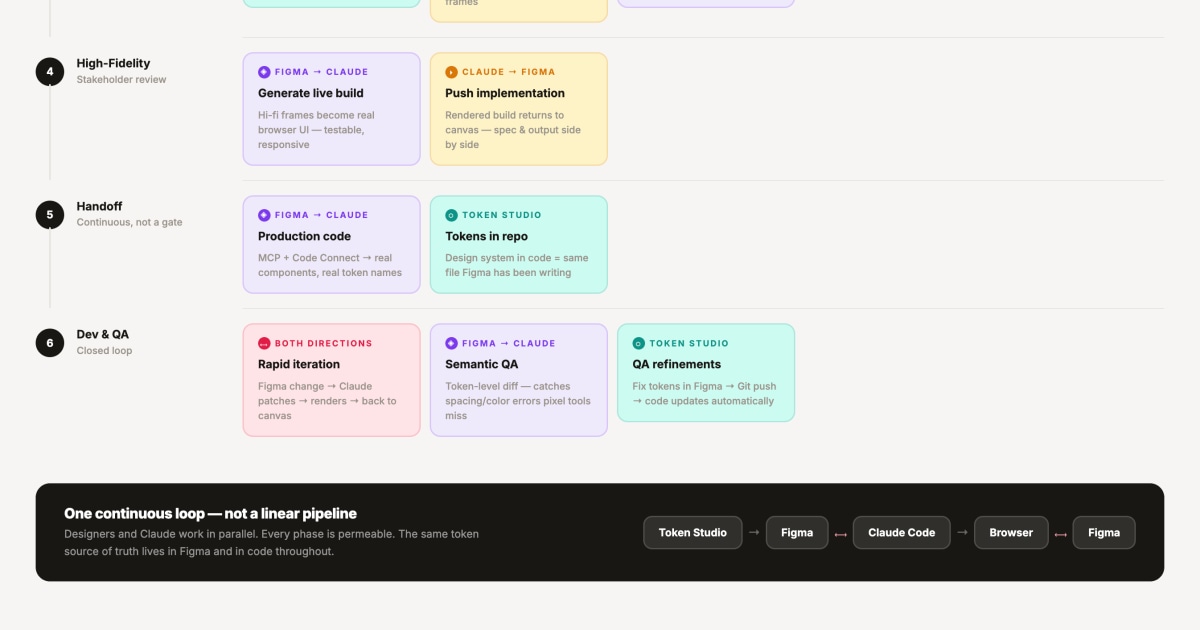
Task: Click the step 6 Dev & QA circle
Action: pyautogui.click(x=49, y=341)
